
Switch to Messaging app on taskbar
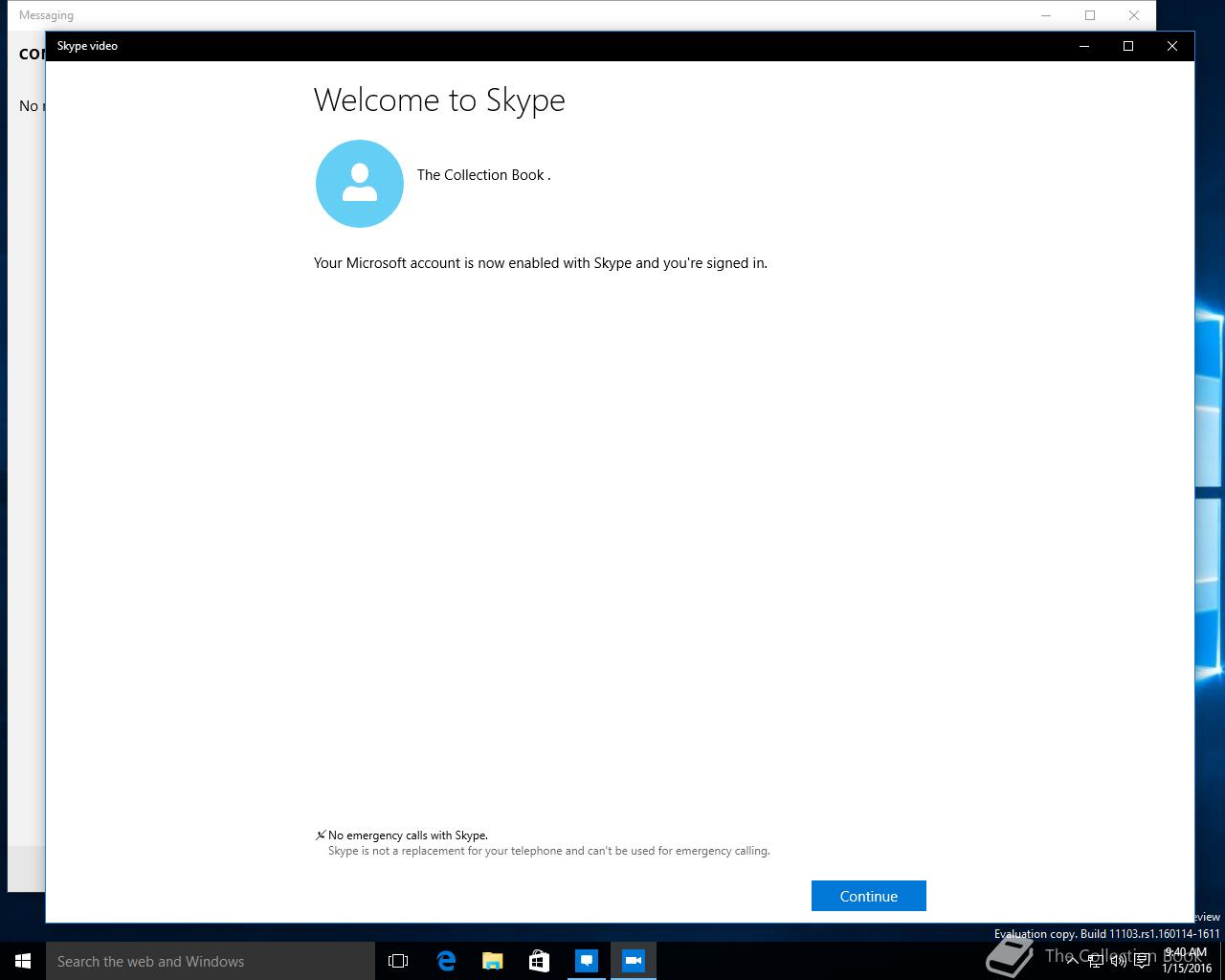click(x=587, y=961)
